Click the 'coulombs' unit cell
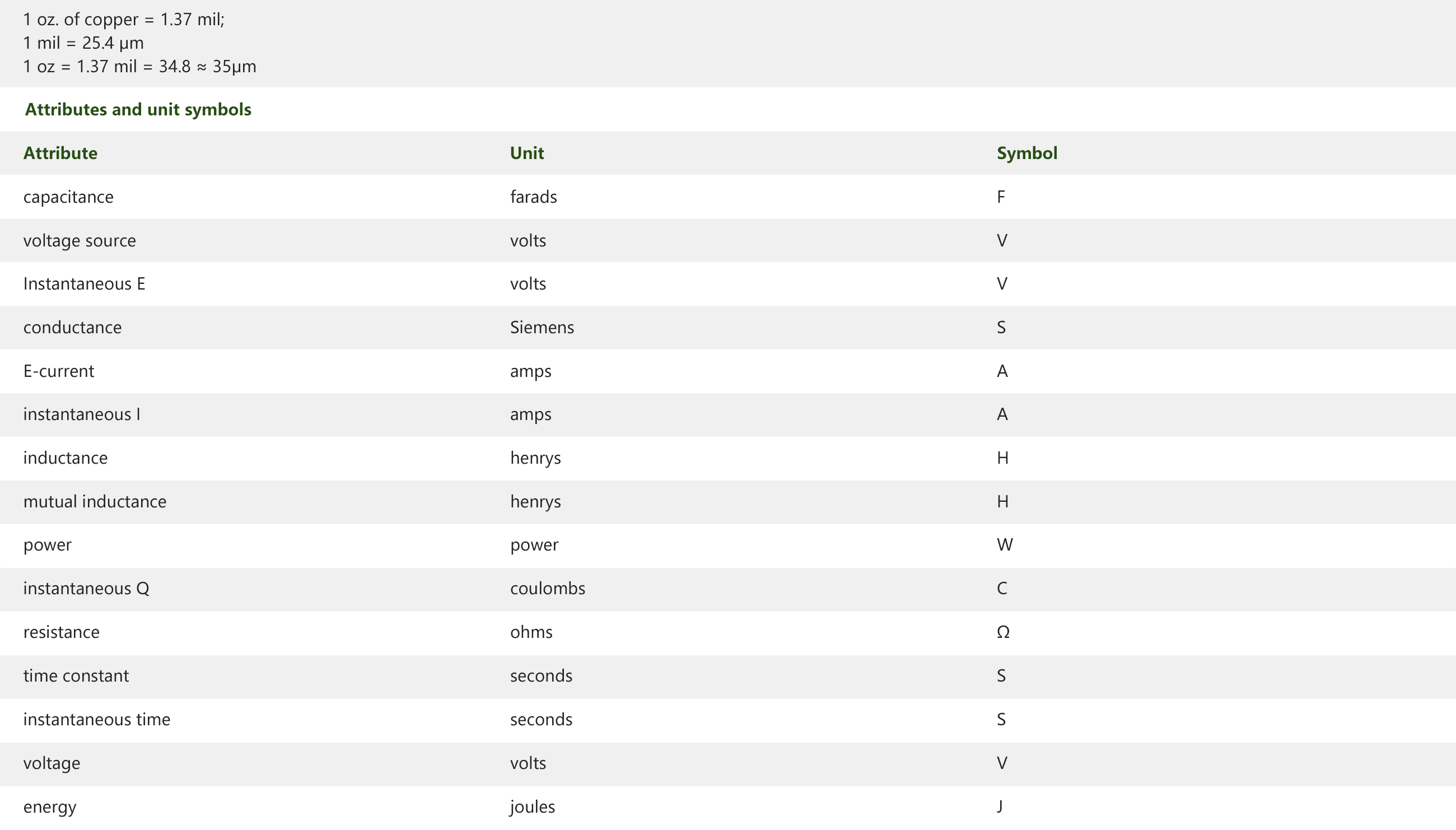The height and width of the screenshot is (830, 1456). [548, 588]
